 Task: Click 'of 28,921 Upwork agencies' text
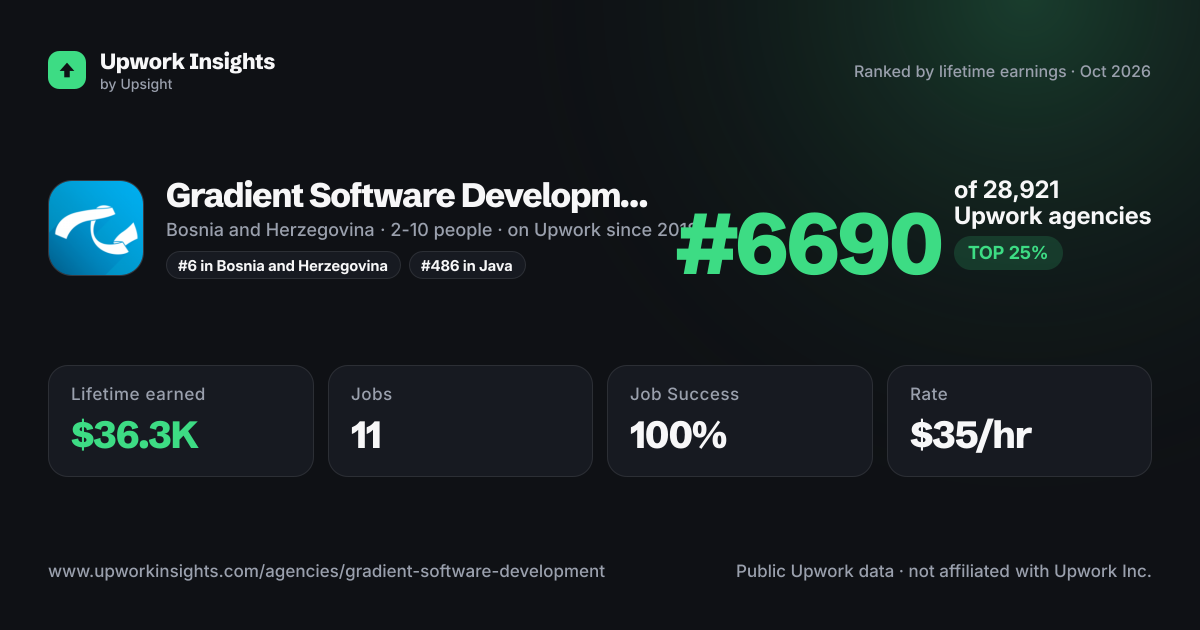click(x=1052, y=203)
